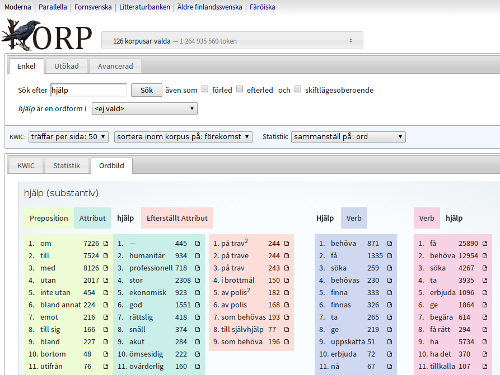Switch to the Utökad search tab
The height and width of the screenshot is (375, 500).
(x=67, y=66)
